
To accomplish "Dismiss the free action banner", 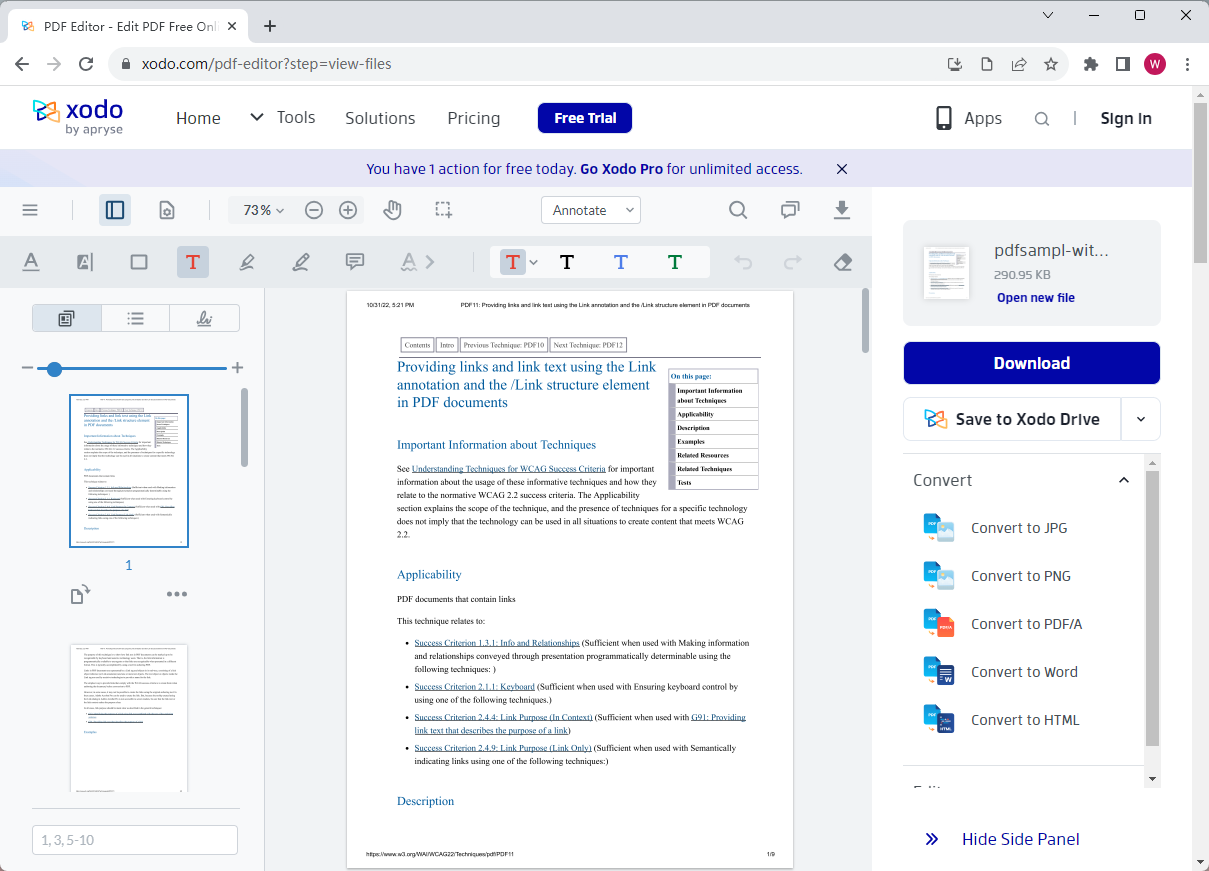I will pos(842,169).
